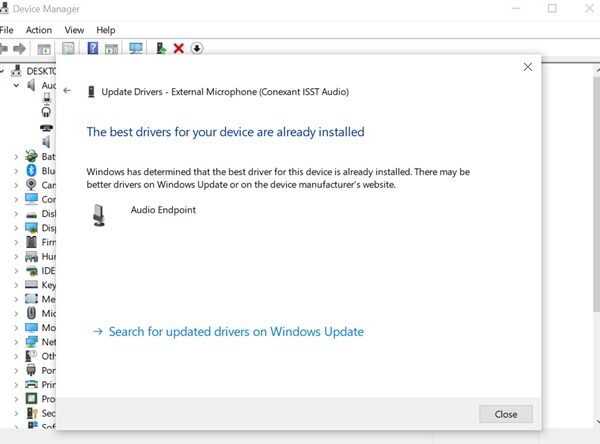The width and height of the screenshot is (600, 444).
Task: Select the Other devices category icon
Action: (x=31, y=356)
